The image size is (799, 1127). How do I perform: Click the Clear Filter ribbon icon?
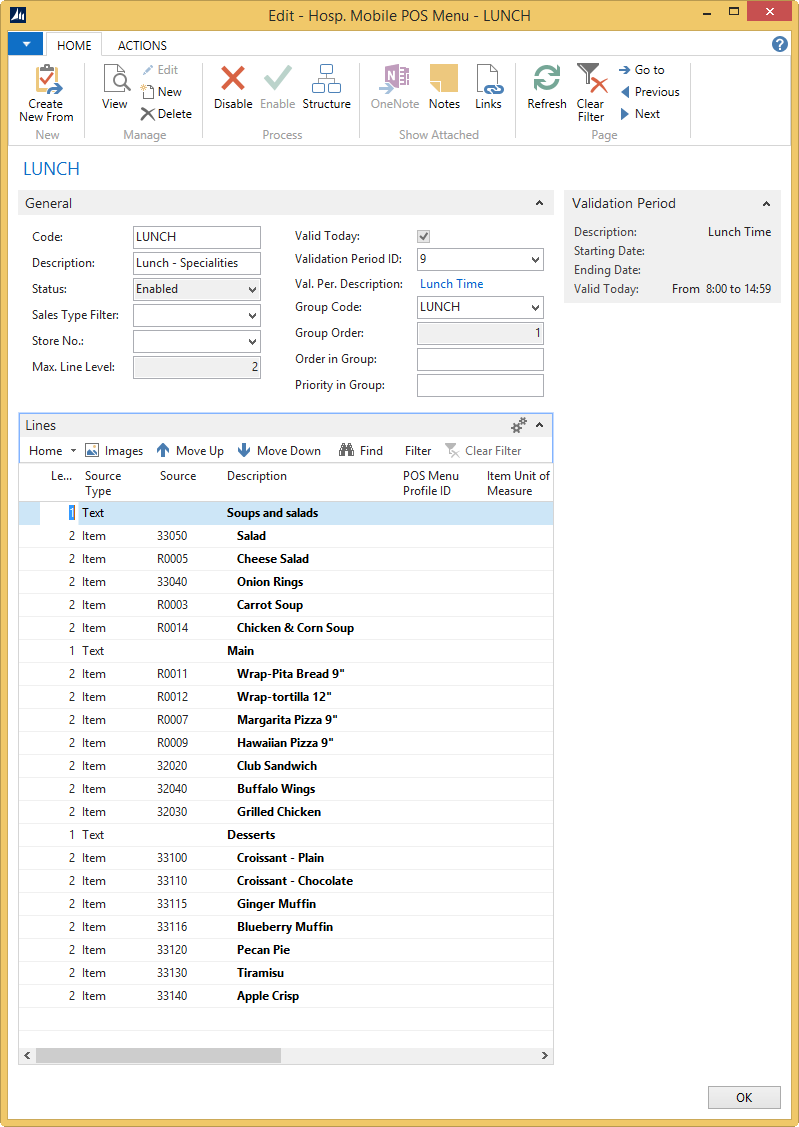click(x=591, y=80)
